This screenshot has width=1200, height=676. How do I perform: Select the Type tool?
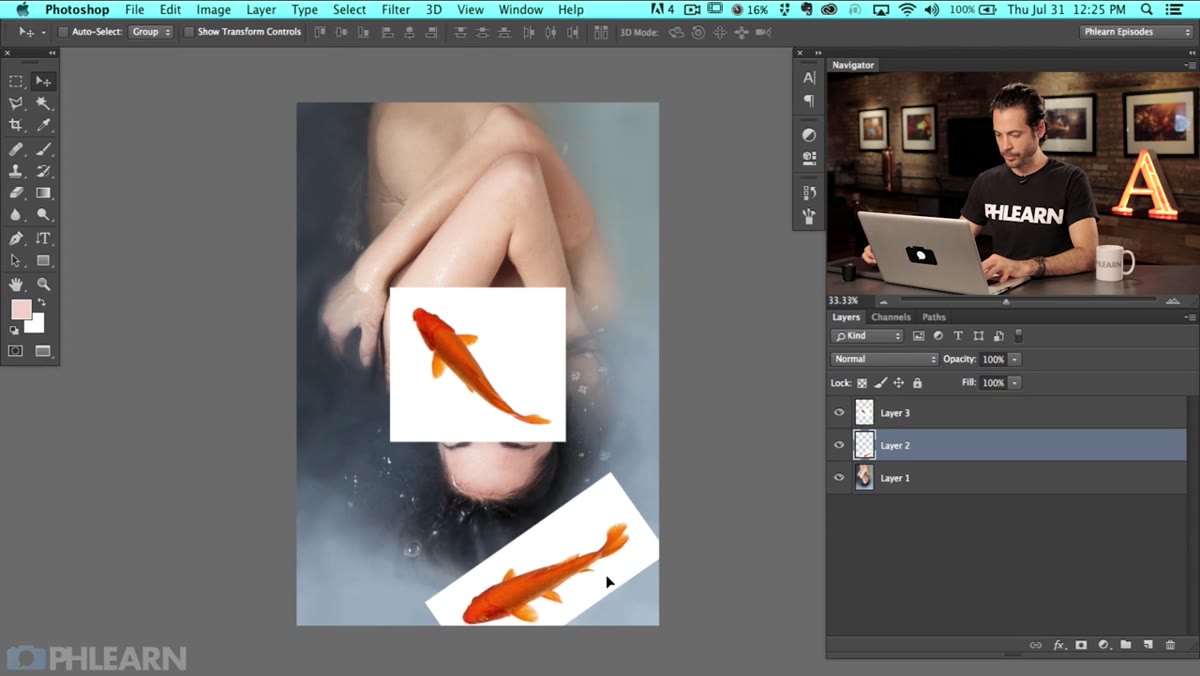tap(43, 239)
